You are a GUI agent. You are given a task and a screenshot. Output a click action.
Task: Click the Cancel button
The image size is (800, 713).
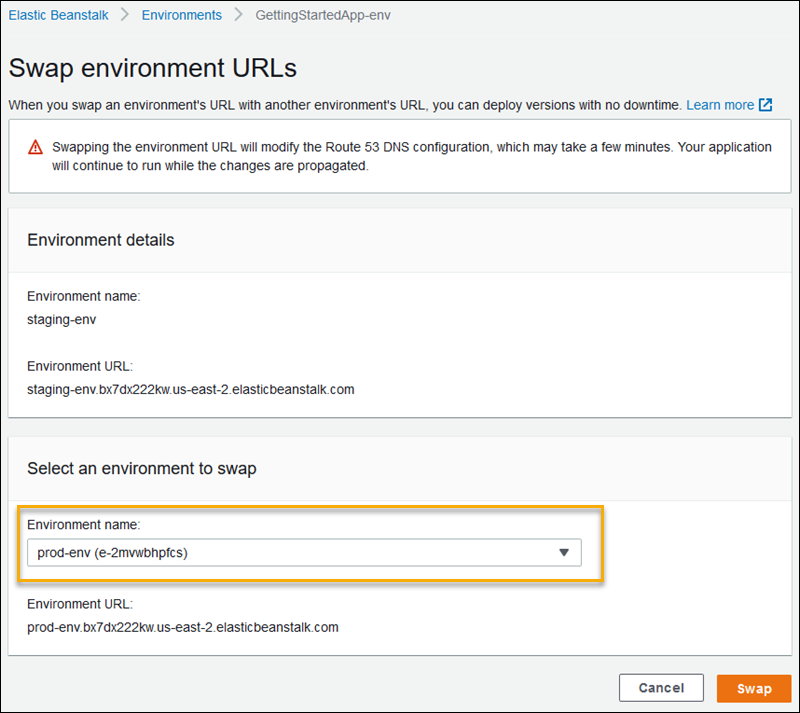(x=661, y=687)
